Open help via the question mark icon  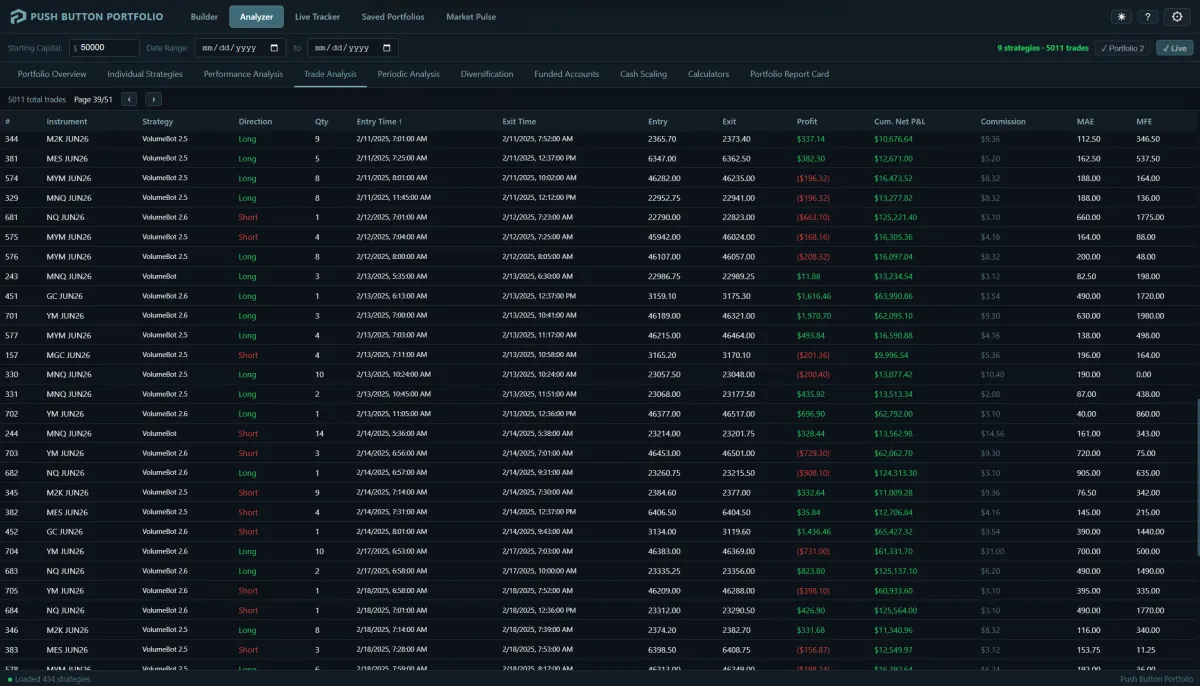click(x=1148, y=17)
